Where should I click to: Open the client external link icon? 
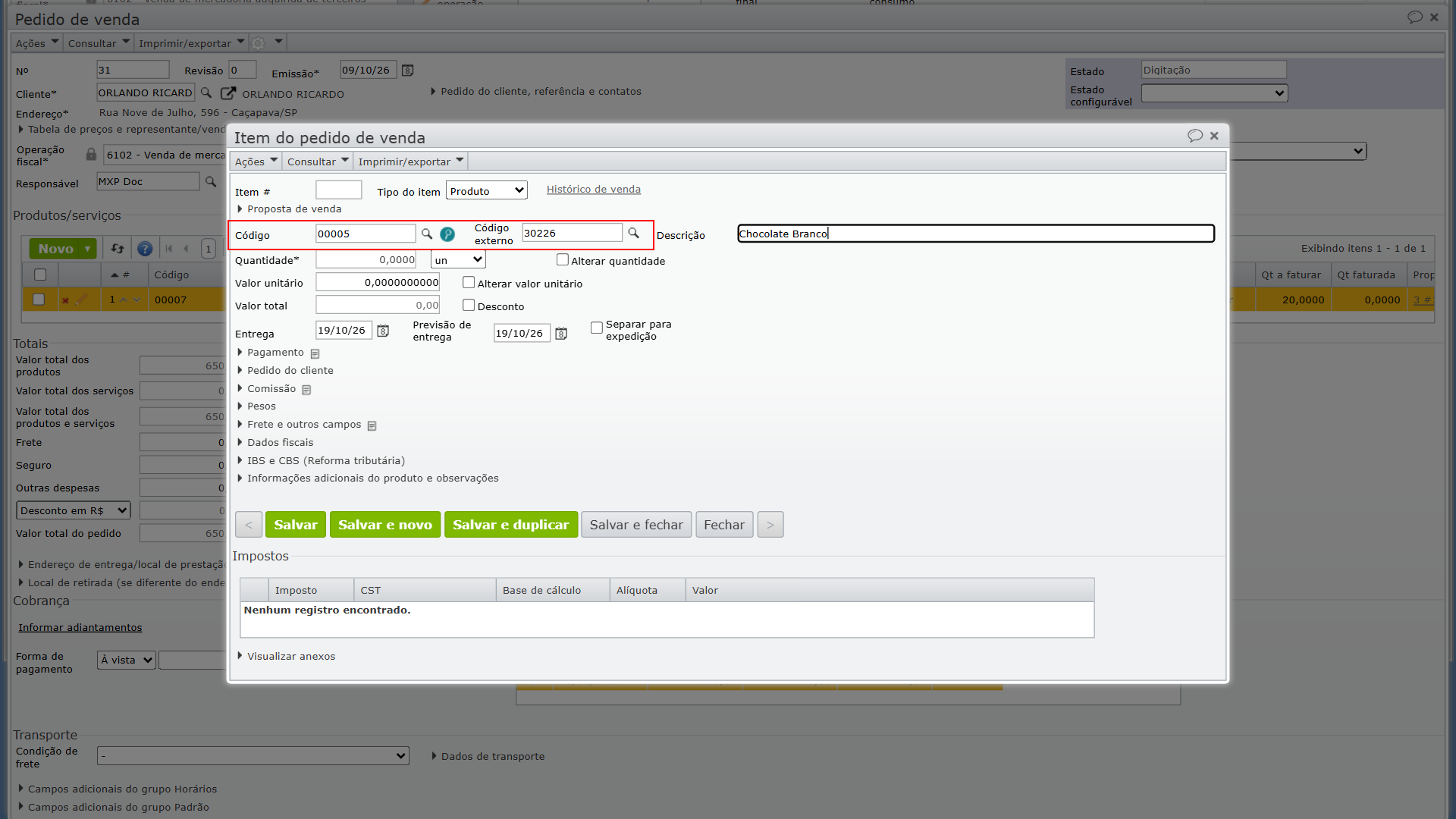coord(227,93)
